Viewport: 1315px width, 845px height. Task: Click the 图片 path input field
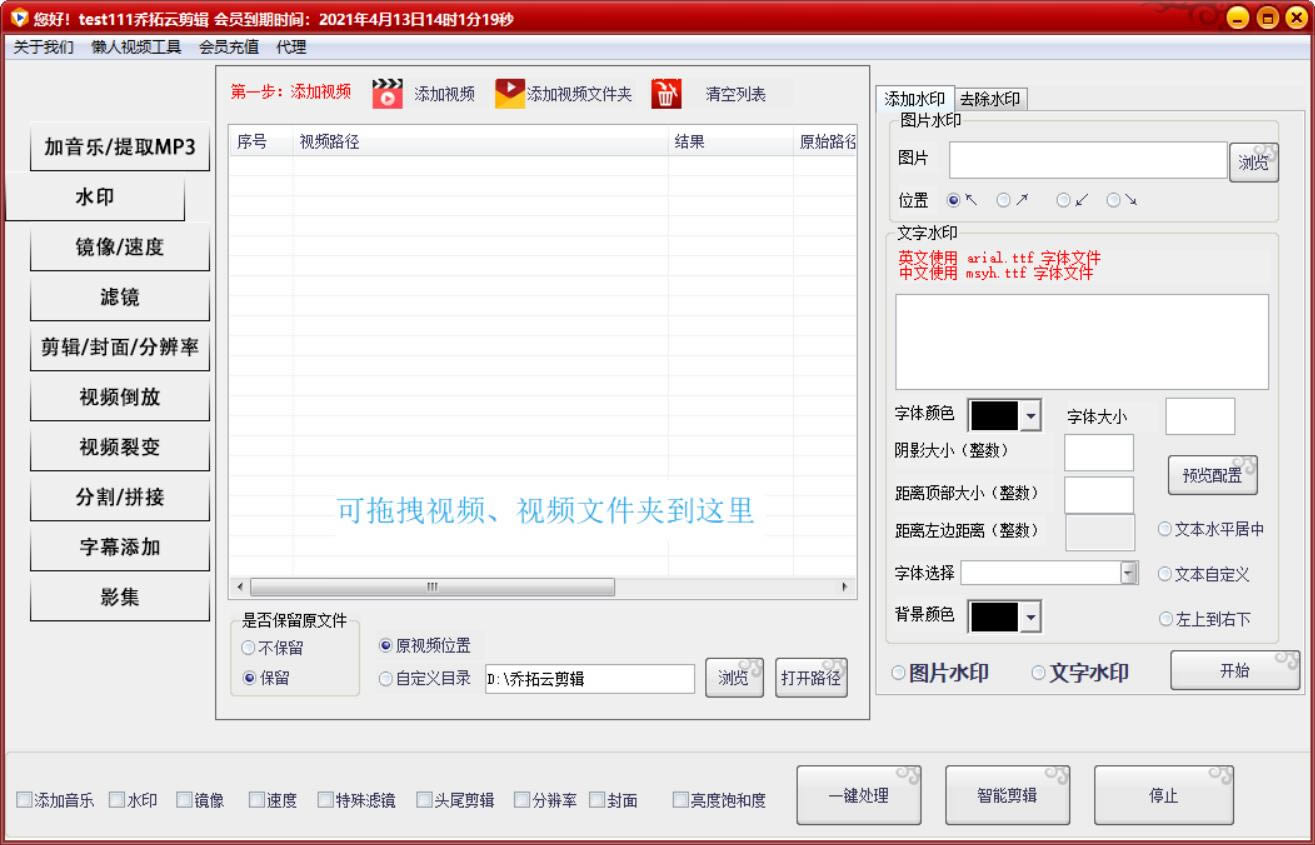coord(1088,160)
